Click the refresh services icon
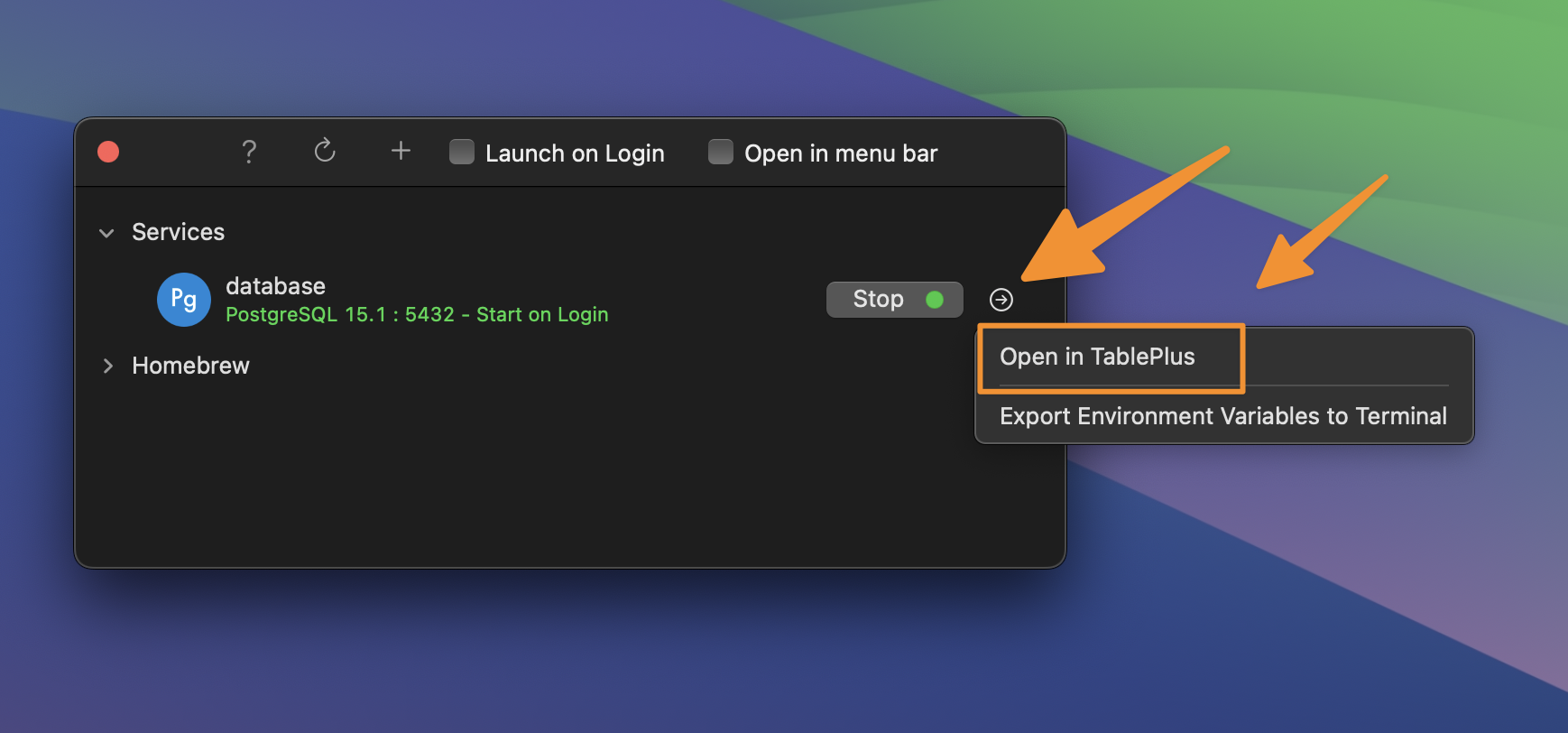 (x=325, y=151)
